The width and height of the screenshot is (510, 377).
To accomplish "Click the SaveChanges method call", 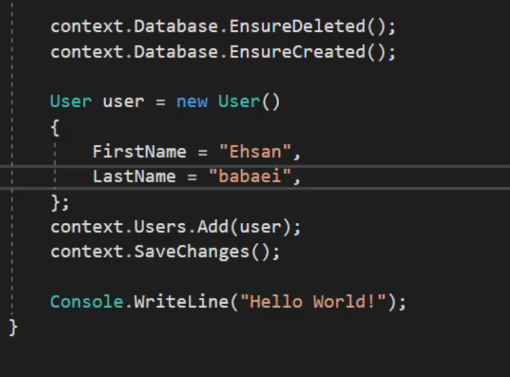I will point(192,252).
